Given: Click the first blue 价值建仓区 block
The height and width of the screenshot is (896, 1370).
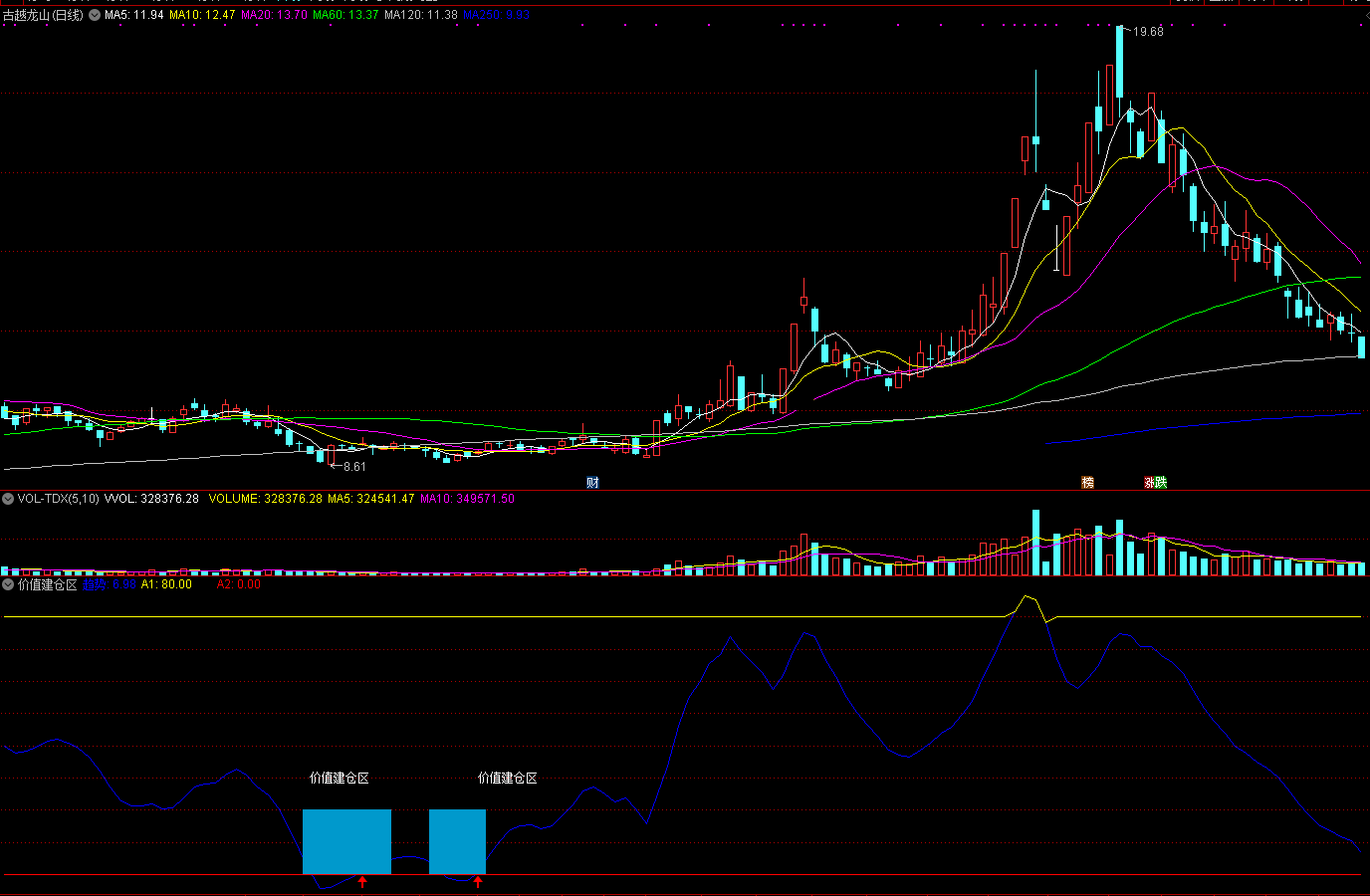Looking at the screenshot, I should click(x=346, y=841).
